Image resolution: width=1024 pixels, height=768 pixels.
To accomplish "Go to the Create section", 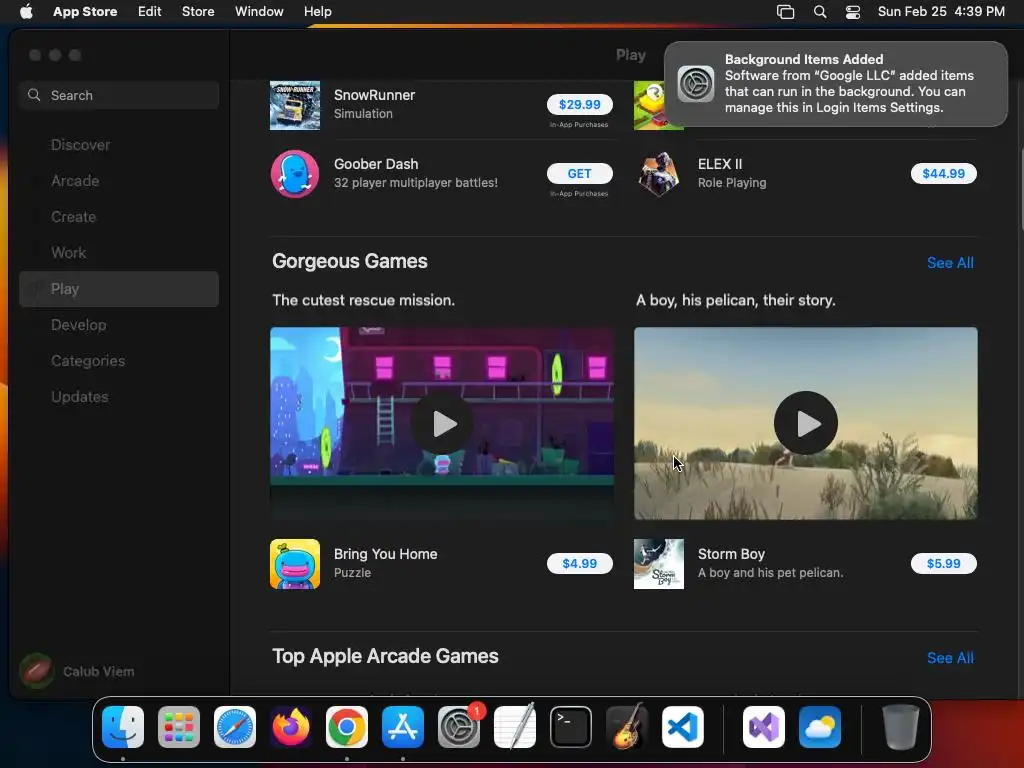I will 119,217.
